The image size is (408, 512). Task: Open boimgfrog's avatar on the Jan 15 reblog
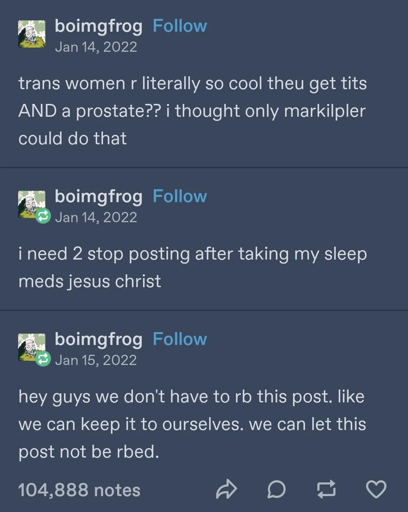tap(32, 347)
